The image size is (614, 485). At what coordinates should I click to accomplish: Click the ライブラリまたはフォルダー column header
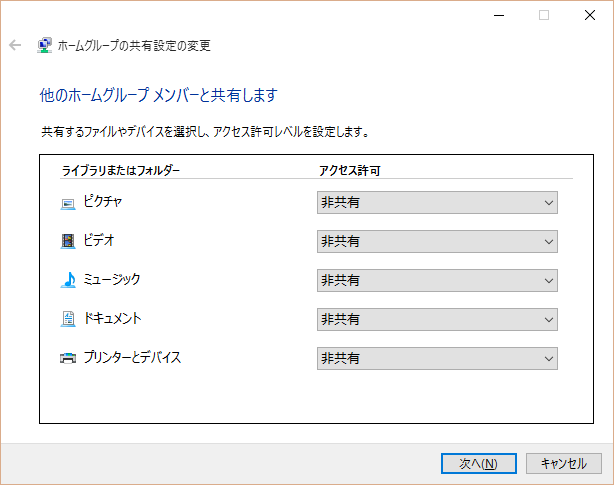[x=121, y=171]
